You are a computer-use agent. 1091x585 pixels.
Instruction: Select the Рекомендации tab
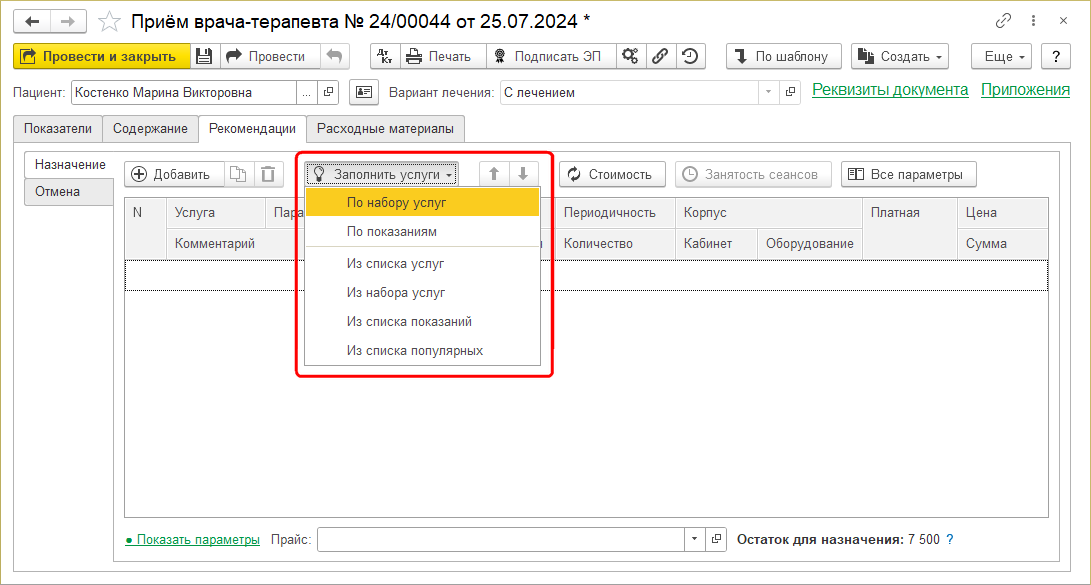(x=253, y=129)
